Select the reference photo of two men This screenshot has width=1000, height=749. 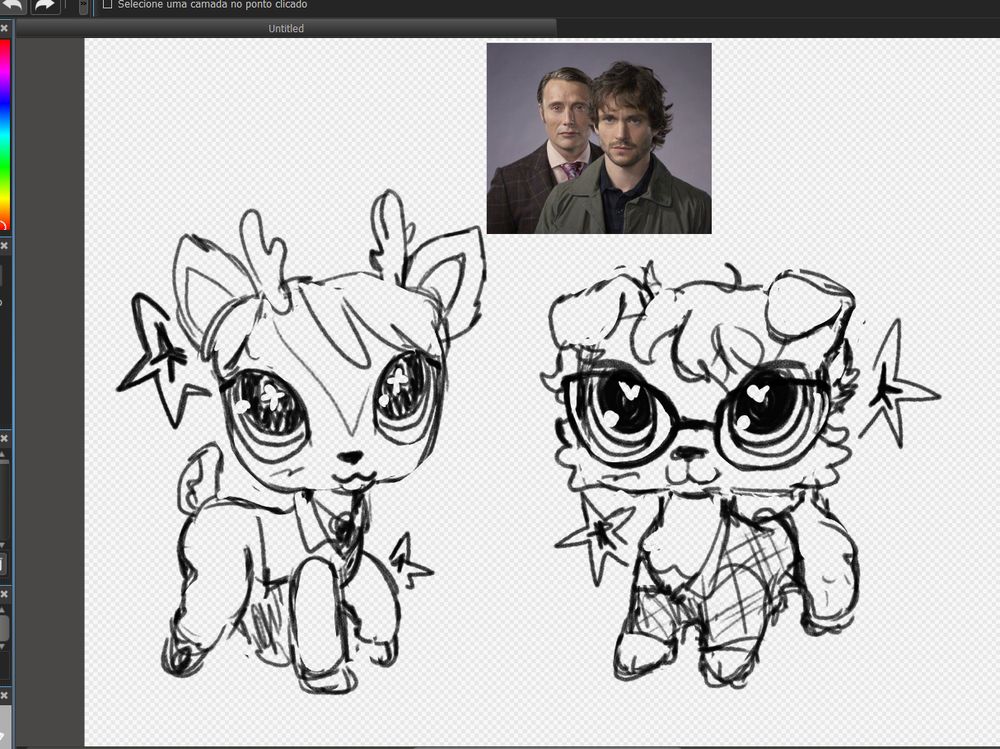(x=599, y=138)
